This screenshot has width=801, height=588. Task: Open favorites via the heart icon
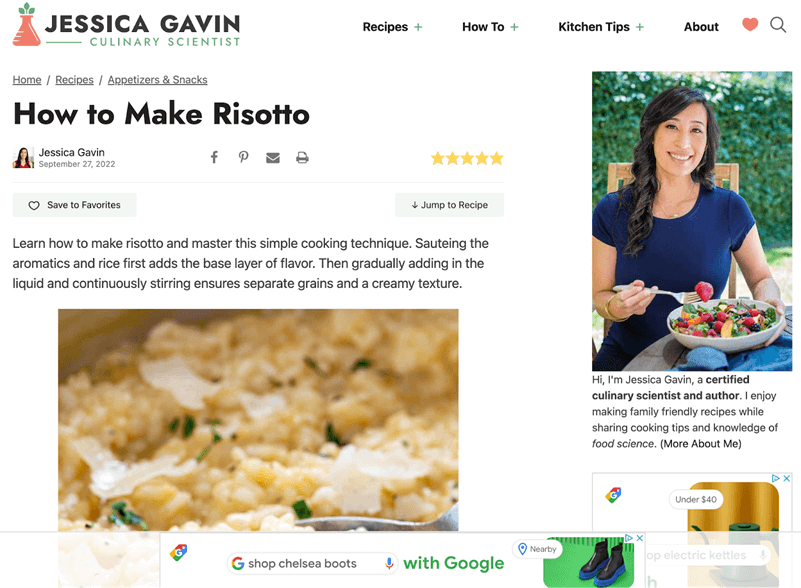(750, 25)
